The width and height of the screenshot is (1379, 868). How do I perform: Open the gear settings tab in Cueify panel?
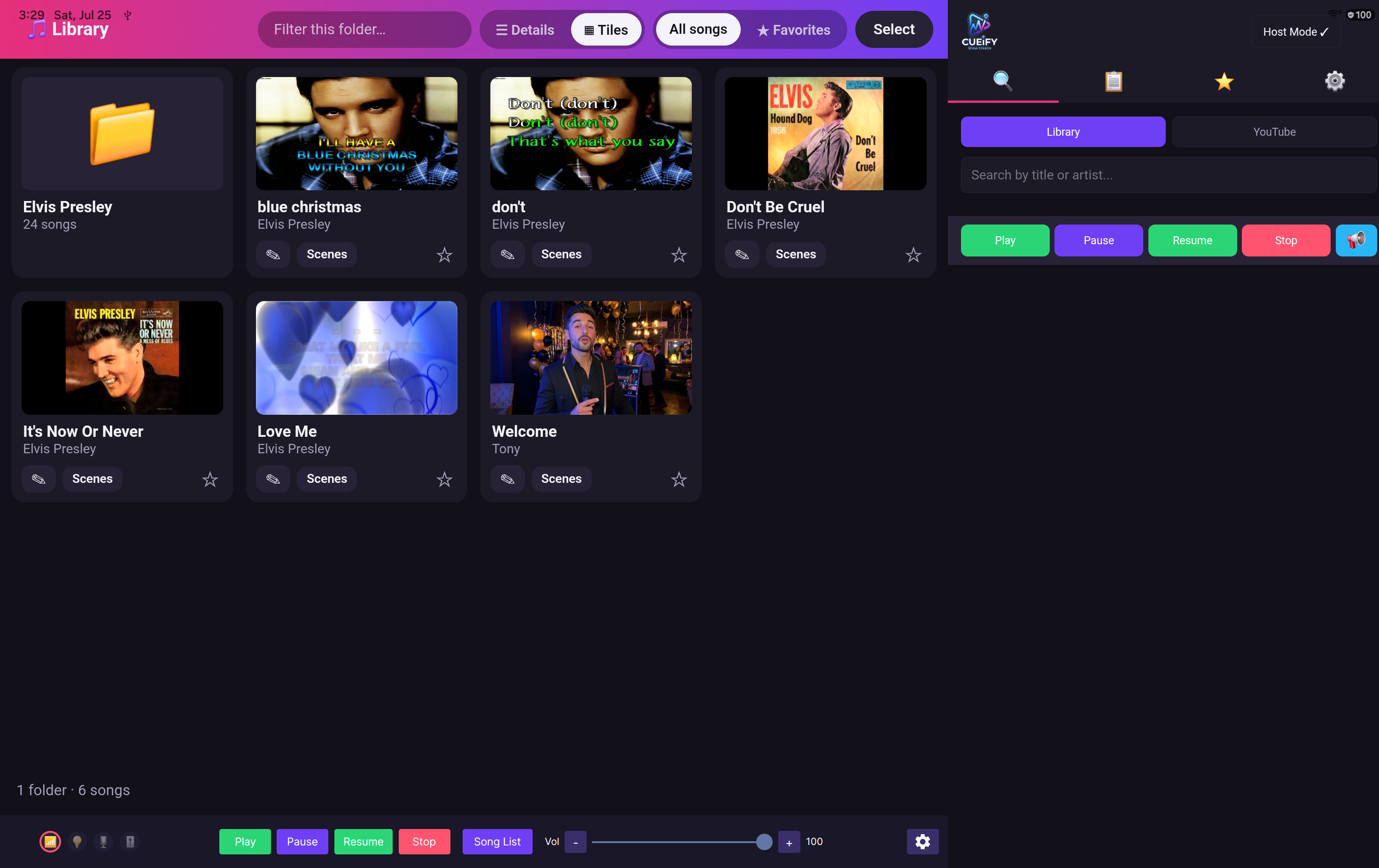pos(1334,81)
